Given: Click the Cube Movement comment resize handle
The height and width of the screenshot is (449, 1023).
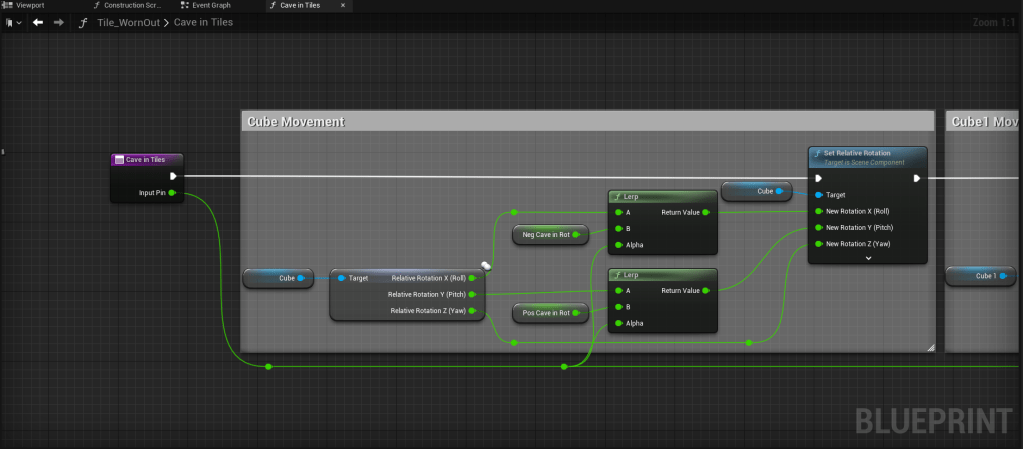Looking at the screenshot, I should [x=930, y=347].
